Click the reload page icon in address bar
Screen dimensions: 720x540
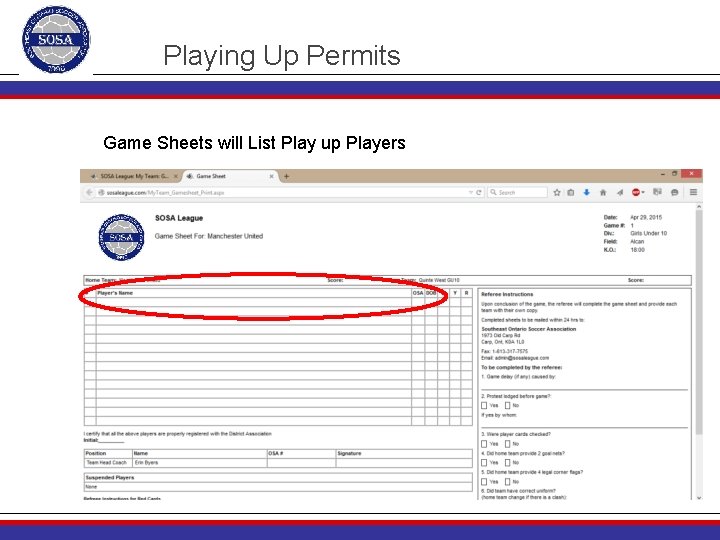(x=478, y=192)
